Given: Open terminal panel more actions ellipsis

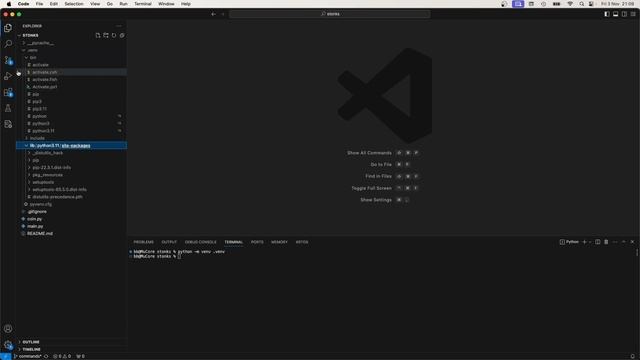Looking at the screenshot, I should tap(615, 242).
